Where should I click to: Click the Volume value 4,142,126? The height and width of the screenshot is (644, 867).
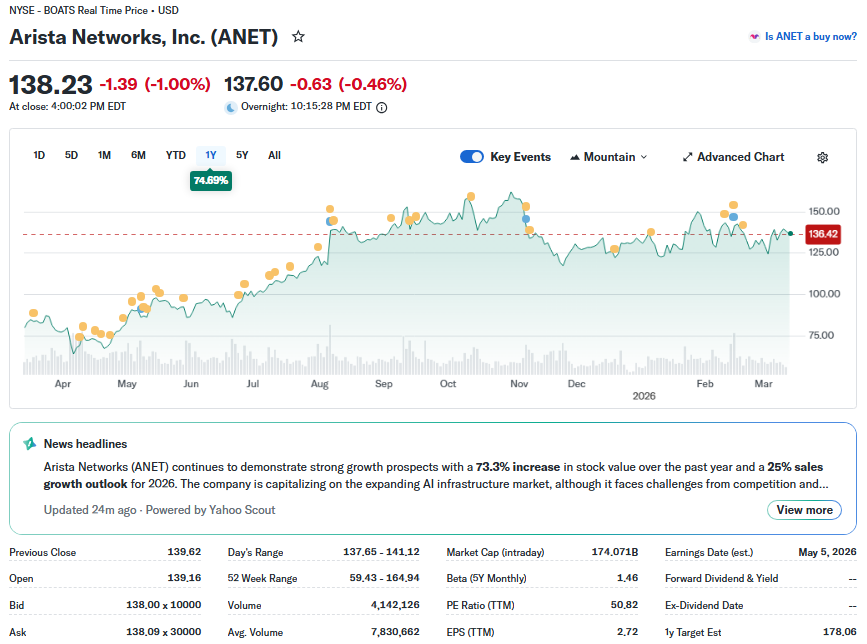click(395, 605)
